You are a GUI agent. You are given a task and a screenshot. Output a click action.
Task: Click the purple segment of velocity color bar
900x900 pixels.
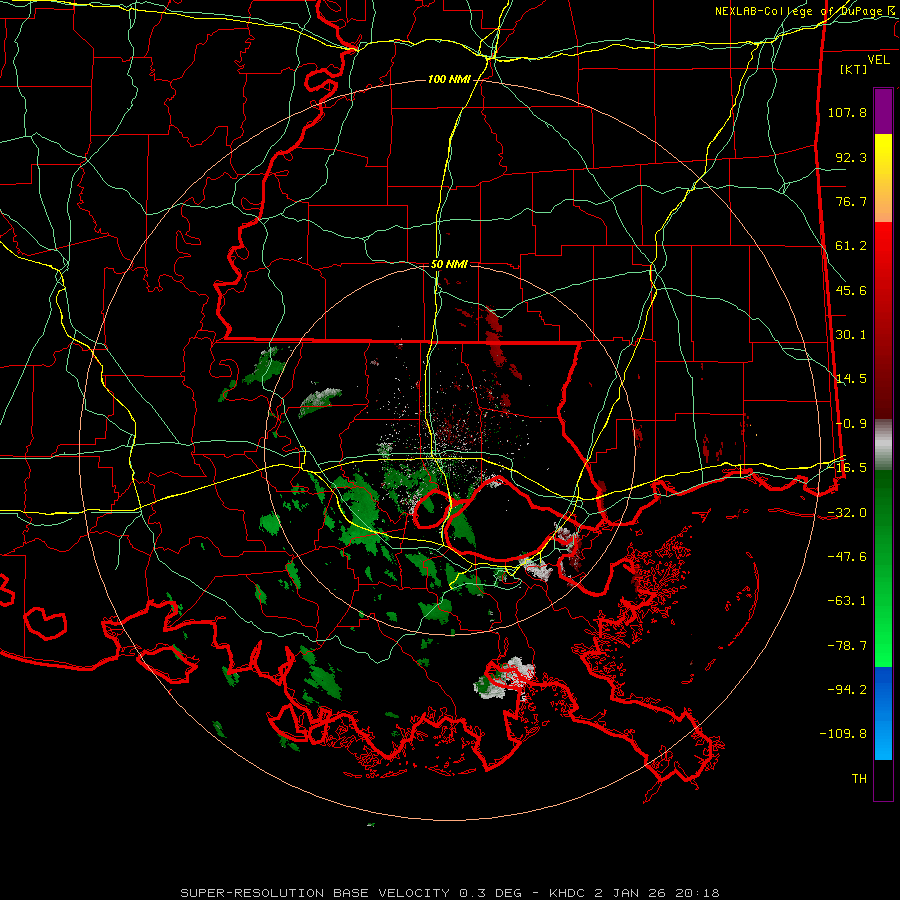point(883,111)
